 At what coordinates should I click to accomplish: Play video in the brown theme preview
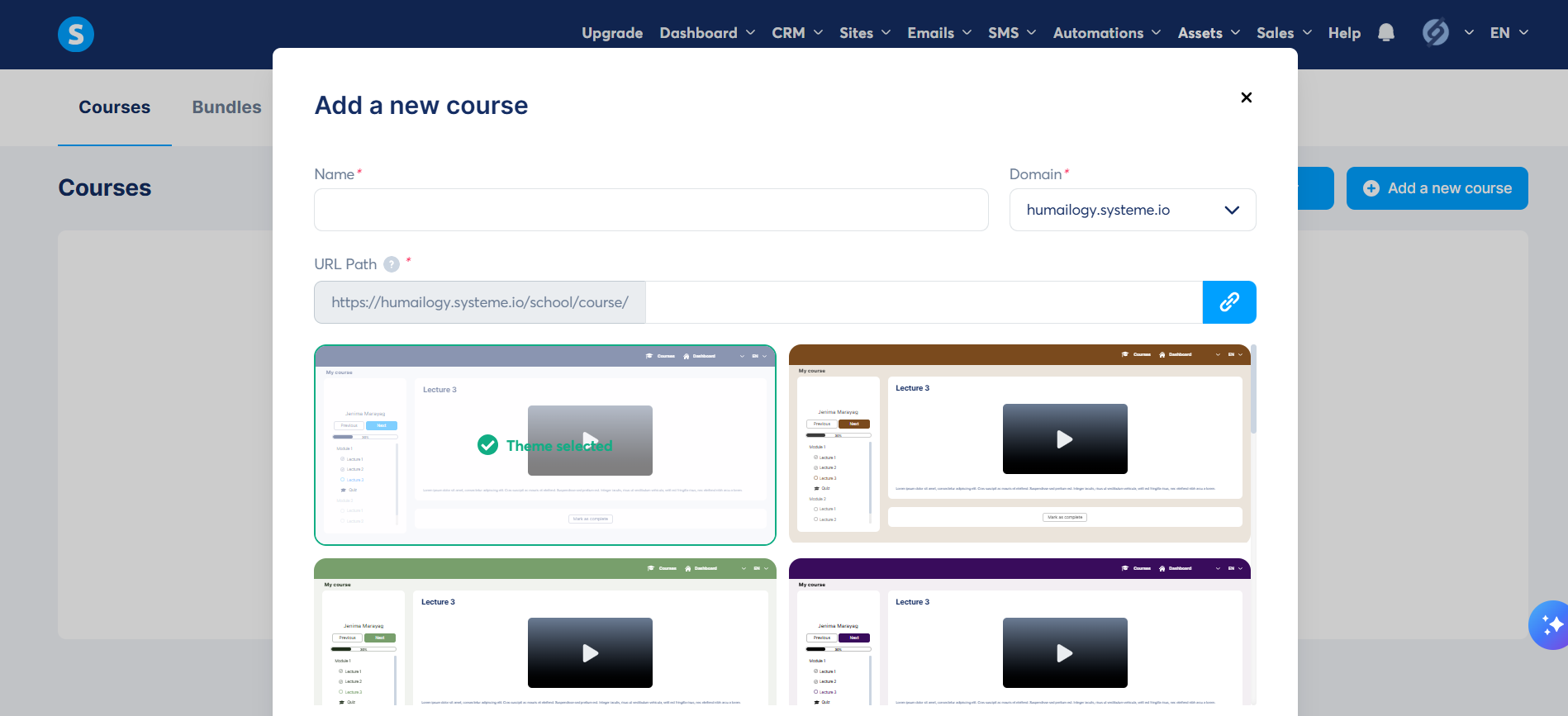1065,439
